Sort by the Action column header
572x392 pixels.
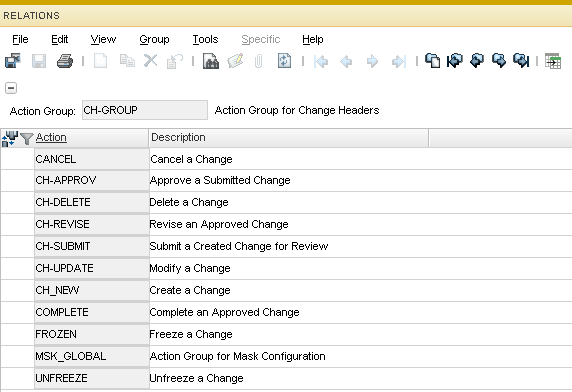pyautogui.click(x=51, y=137)
